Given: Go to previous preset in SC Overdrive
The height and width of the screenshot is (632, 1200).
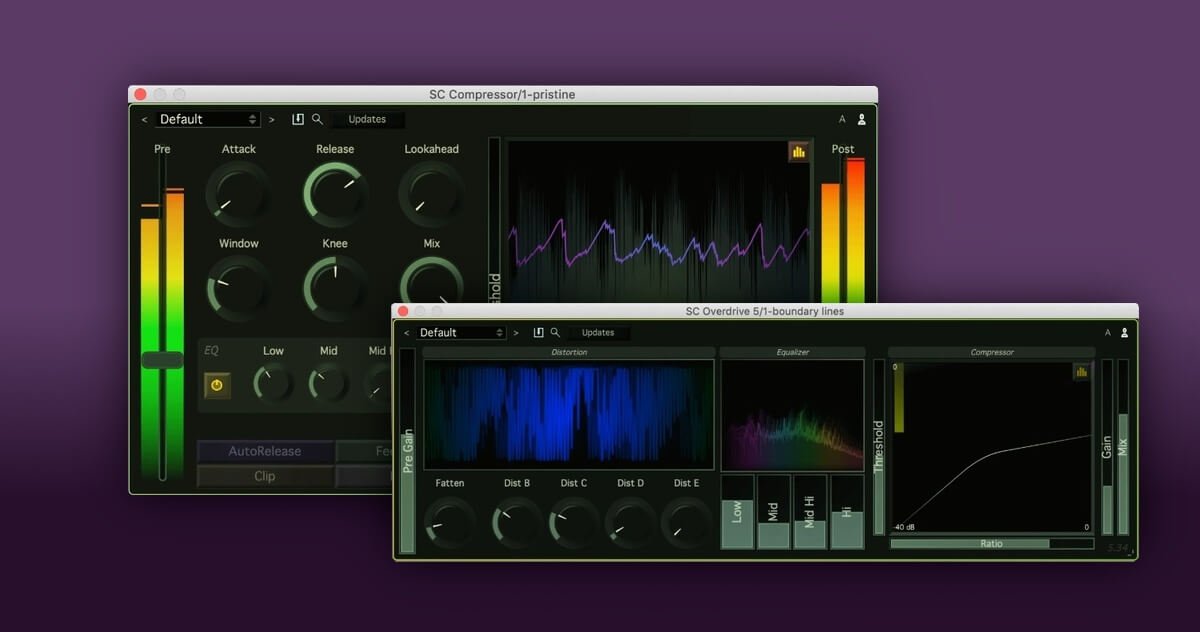Looking at the screenshot, I should (x=406, y=333).
